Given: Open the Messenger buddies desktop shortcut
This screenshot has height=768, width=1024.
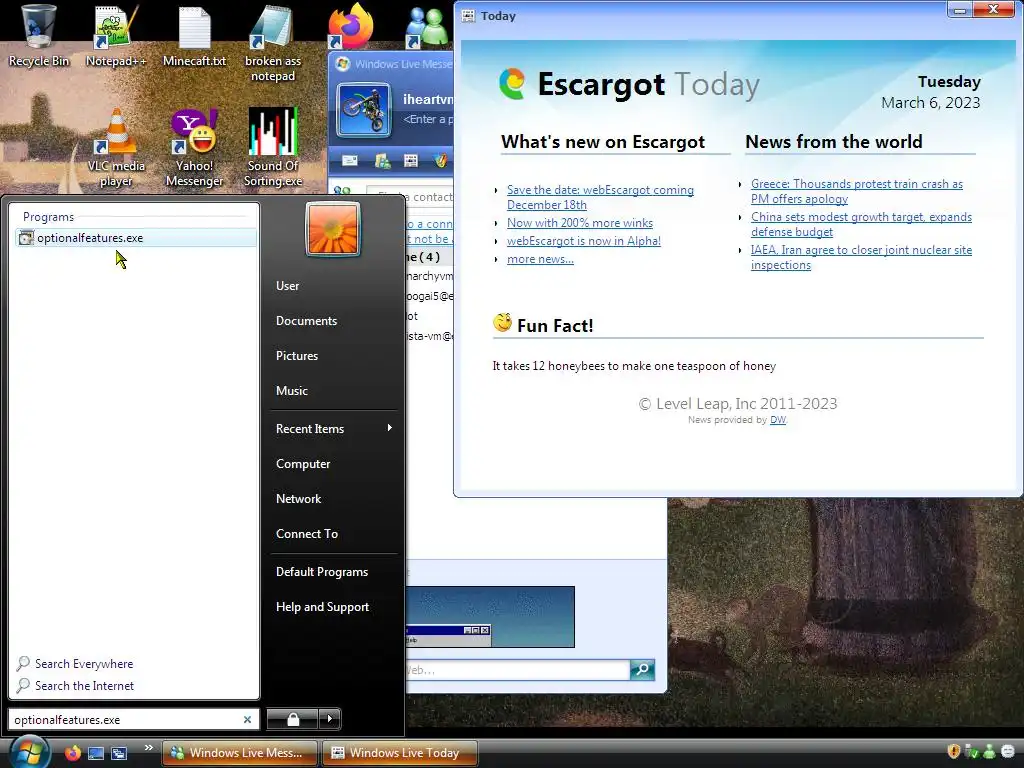Looking at the screenshot, I should [x=426, y=26].
